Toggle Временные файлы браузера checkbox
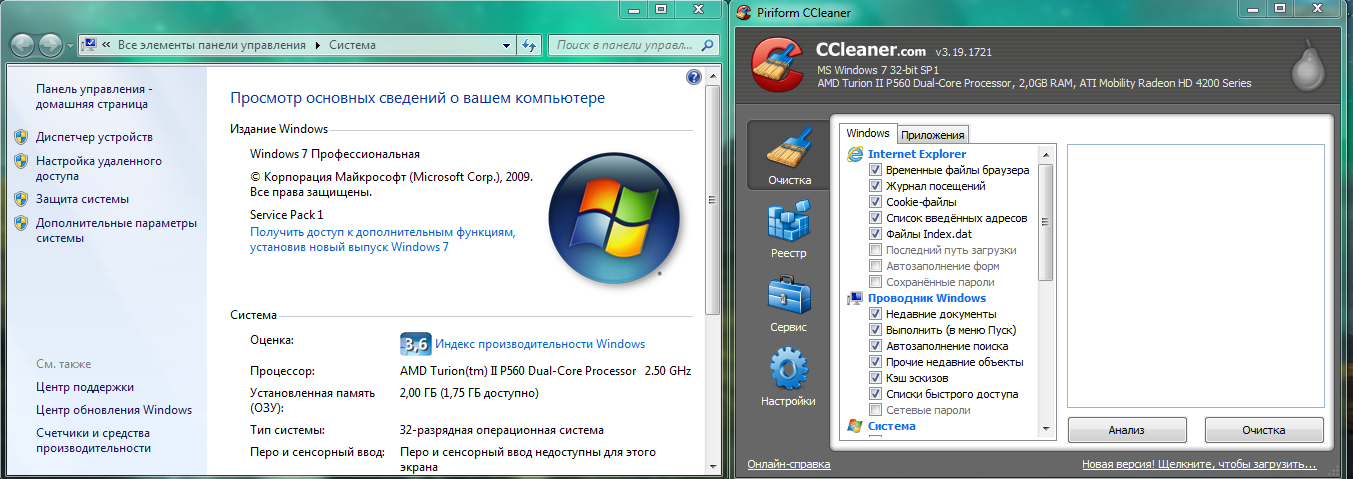 pyautogui.click(x=876, y=170)
